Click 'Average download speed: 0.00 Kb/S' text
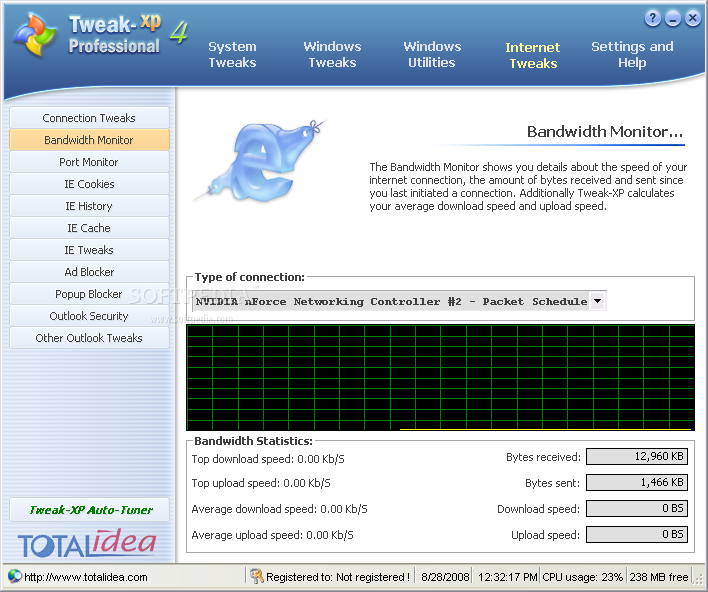 click(x=279, y=509)
